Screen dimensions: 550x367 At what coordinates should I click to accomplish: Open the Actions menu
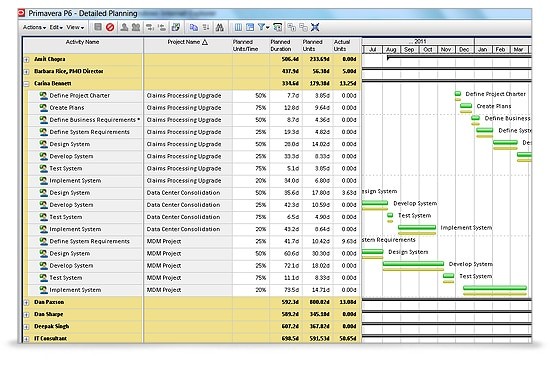[34, 27]
